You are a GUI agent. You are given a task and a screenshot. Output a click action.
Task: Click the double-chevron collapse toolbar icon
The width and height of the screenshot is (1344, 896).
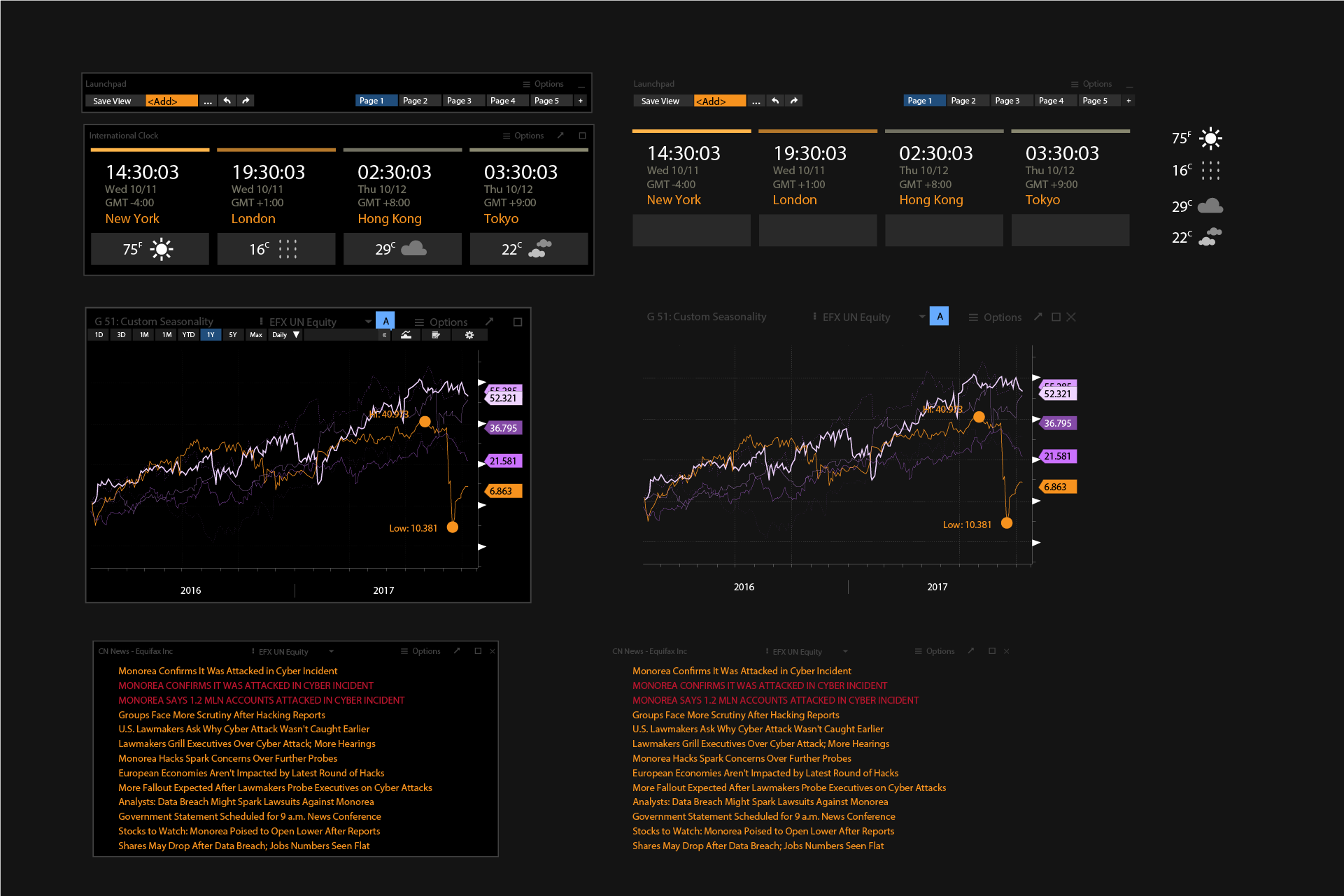click(384, 335)
